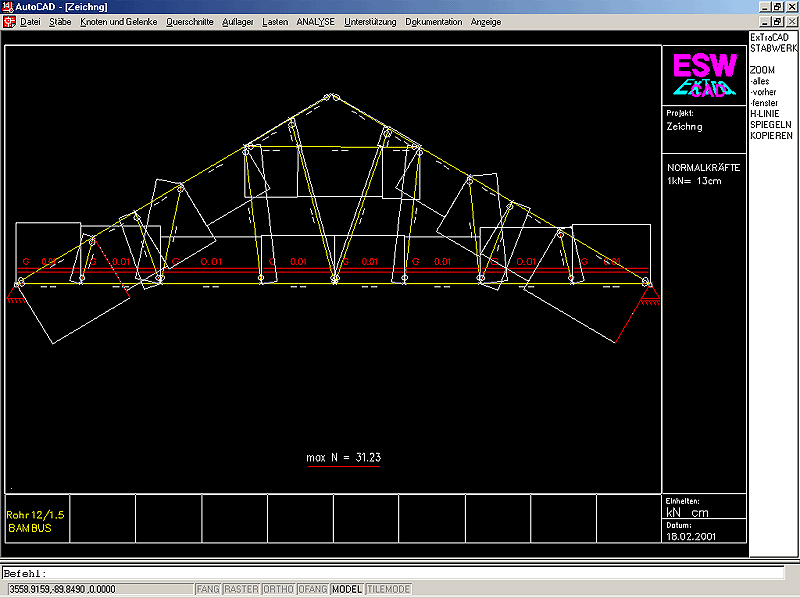The image size is (800, 598).
Task: Open the Knoten und Gelenke menu
Action: (x=118, y=22)
